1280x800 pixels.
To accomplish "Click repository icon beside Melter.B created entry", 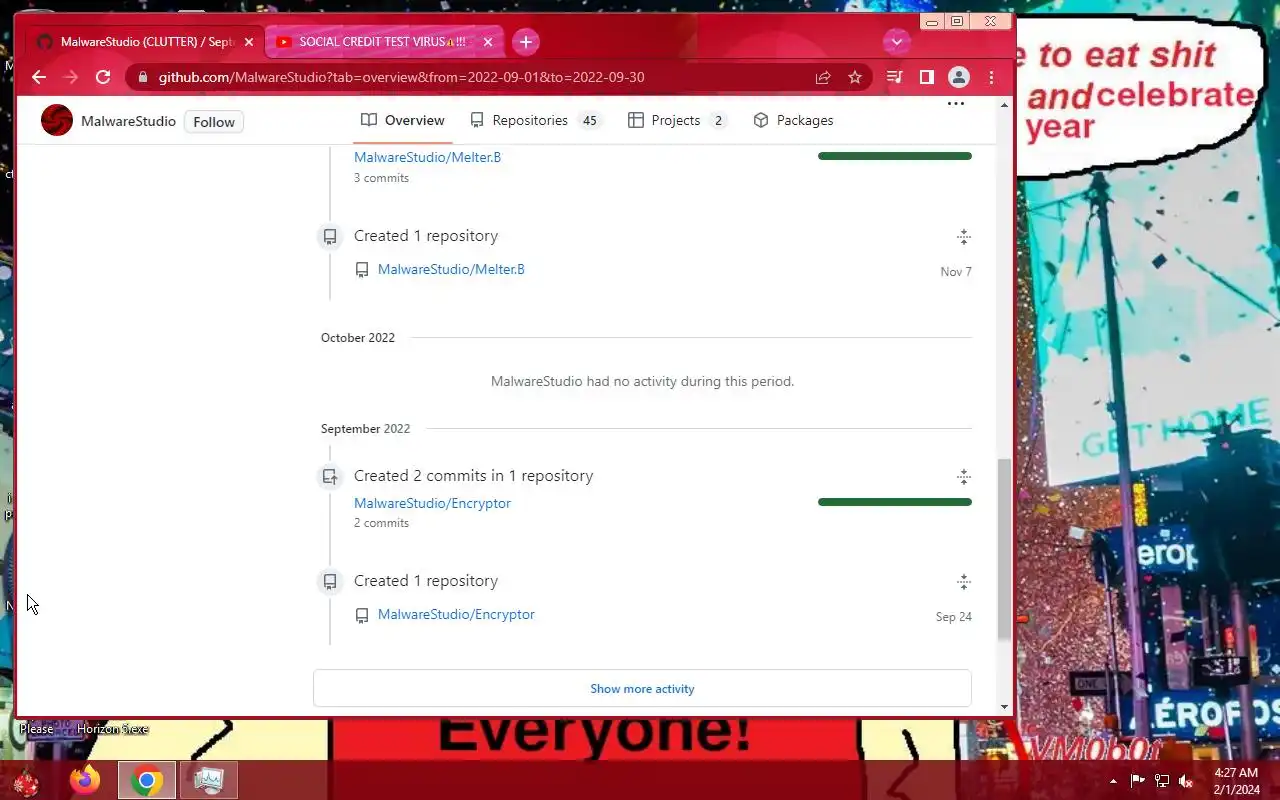I will click(362, 270).
